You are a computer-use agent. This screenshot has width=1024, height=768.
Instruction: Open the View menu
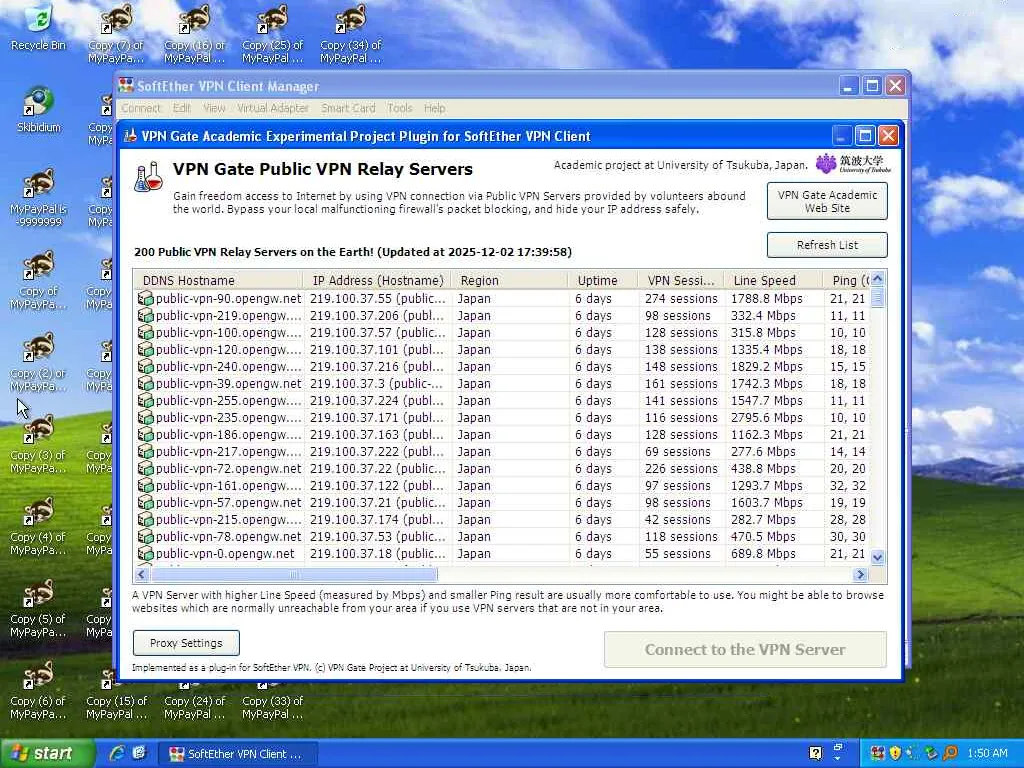pos(214,108)
